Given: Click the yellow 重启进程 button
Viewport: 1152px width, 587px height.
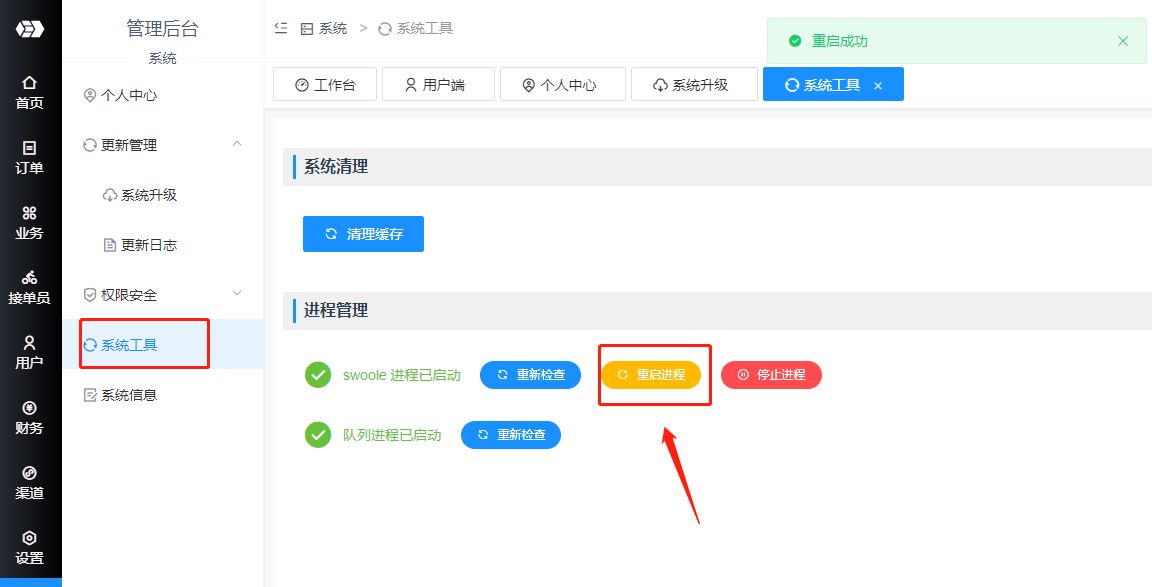Looking at the screenshot, I should tap(651, 375).
